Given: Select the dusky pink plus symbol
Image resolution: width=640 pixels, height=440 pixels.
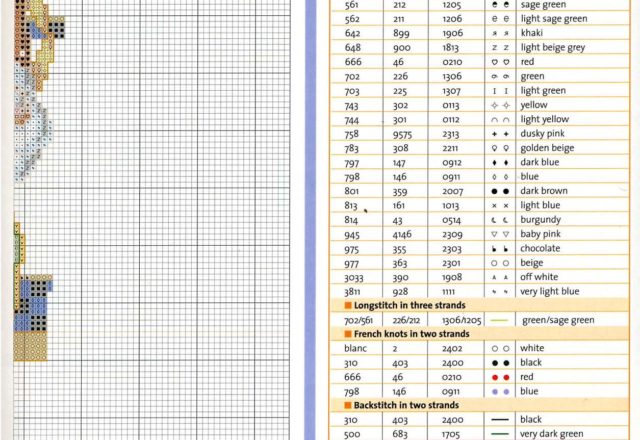Looking at the screenshot, I should click(x=499, y=133).
